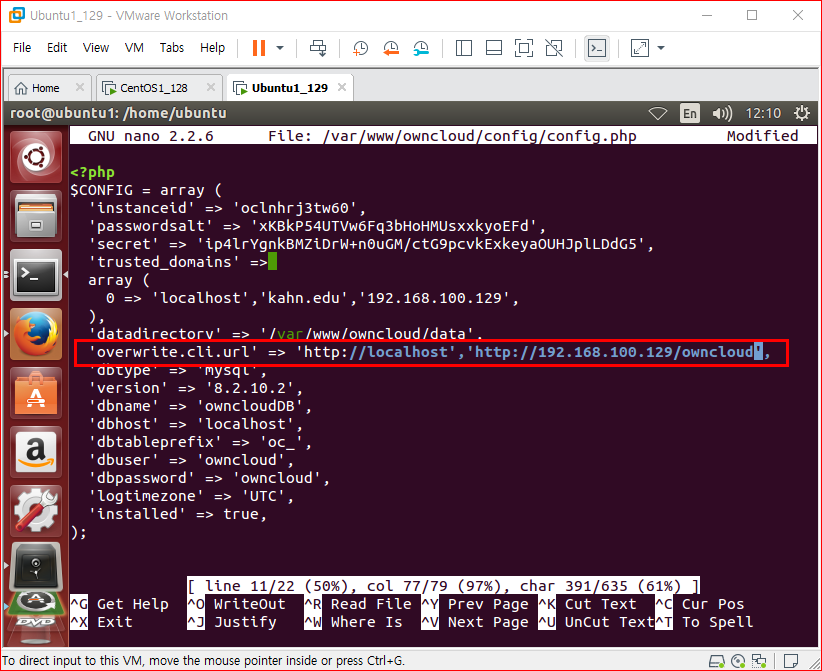Click the 'dbhost' line
The height and width of the screenshot is (671, 822).
click(196, 424)
